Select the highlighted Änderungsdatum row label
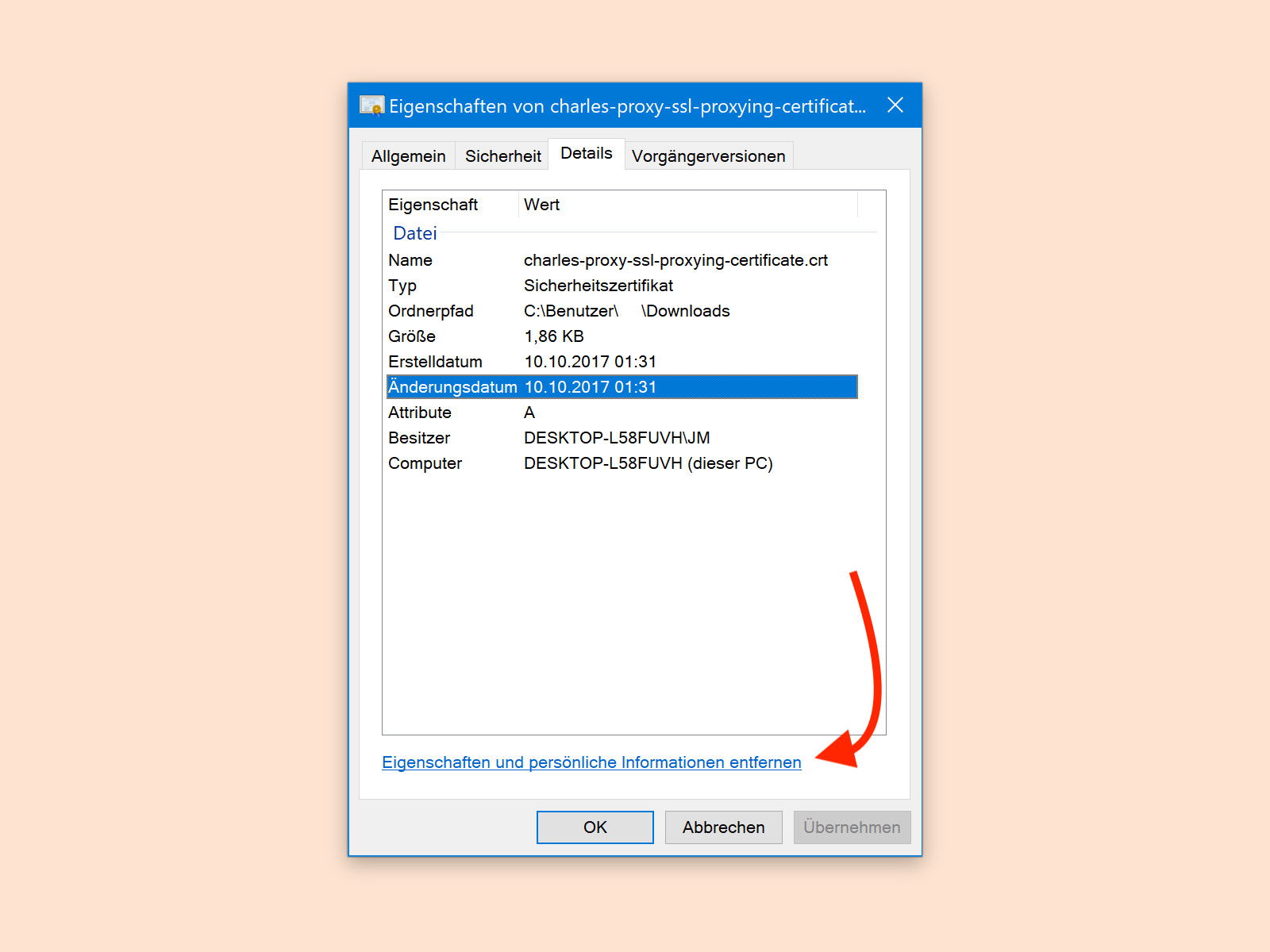The width and height of the screenshot is (1270, 952). 452,387
